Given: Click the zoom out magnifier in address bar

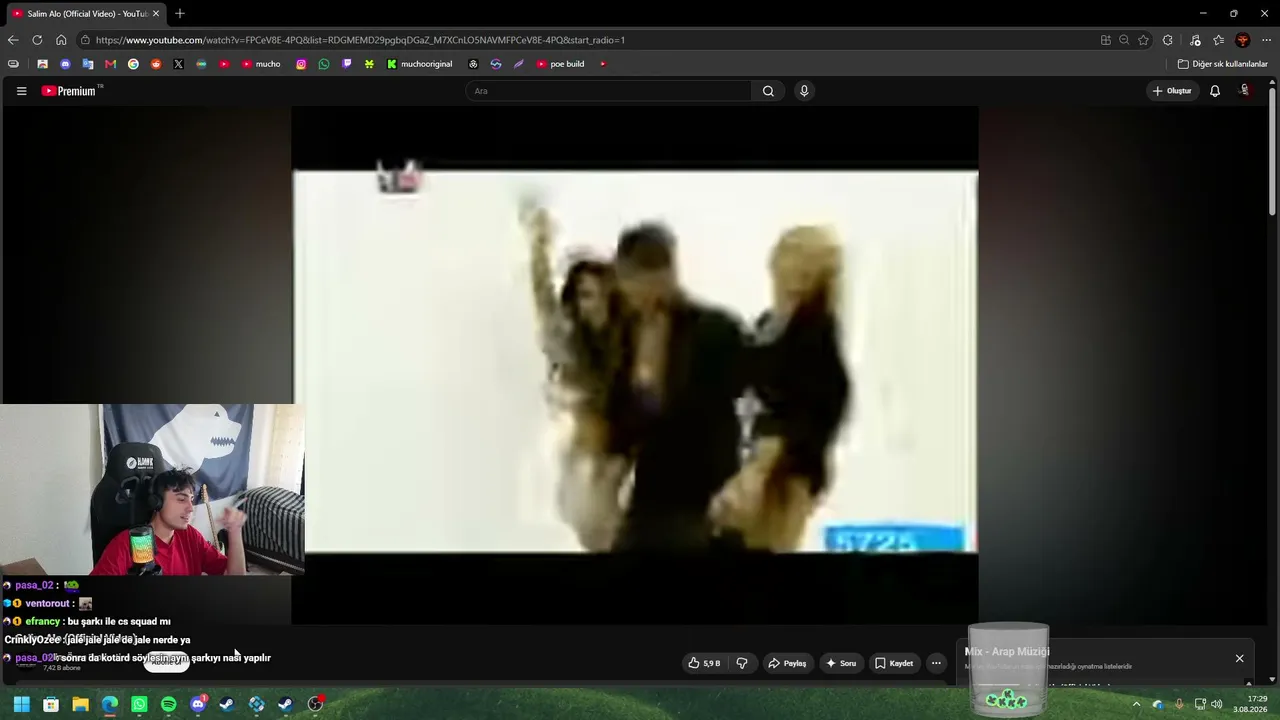Looking at the screenshot, I should point(1124,40).
